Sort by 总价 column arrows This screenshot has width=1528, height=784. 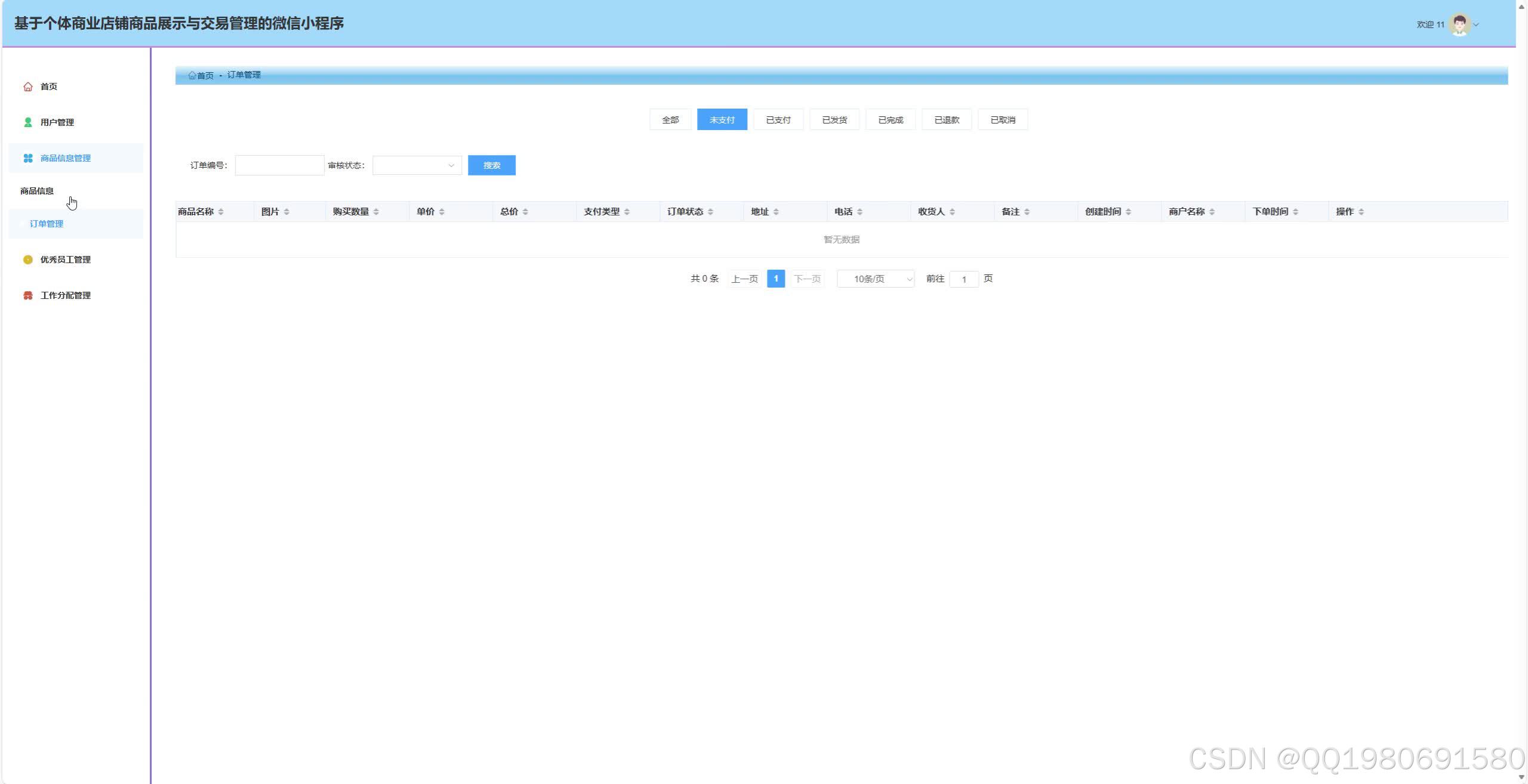[525, 212]
